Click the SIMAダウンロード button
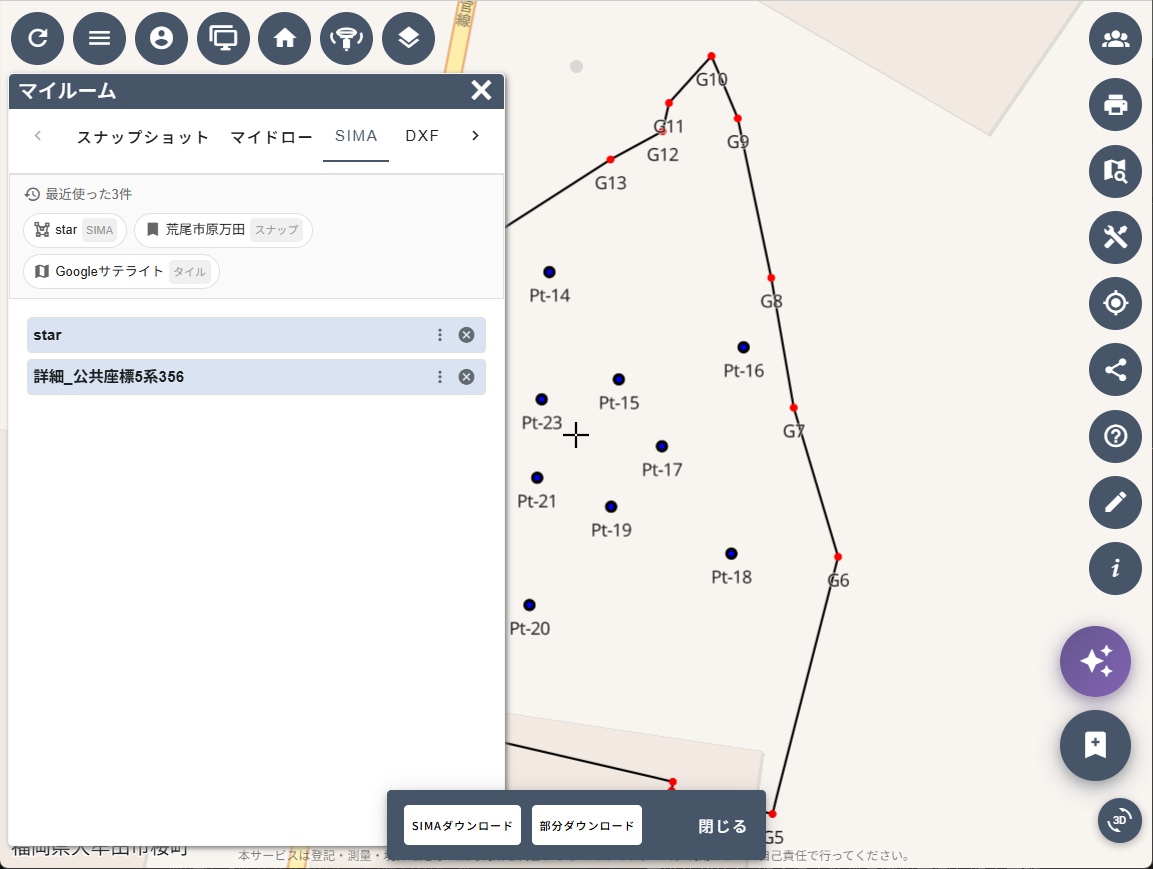Screen dimensions: 1153x869 pos(462,826)
